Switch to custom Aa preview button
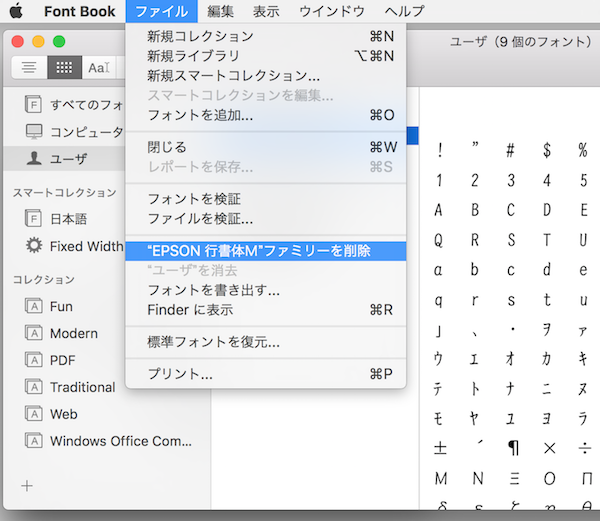600x521 pixels. pyautogui.click(x=99, y=67)
